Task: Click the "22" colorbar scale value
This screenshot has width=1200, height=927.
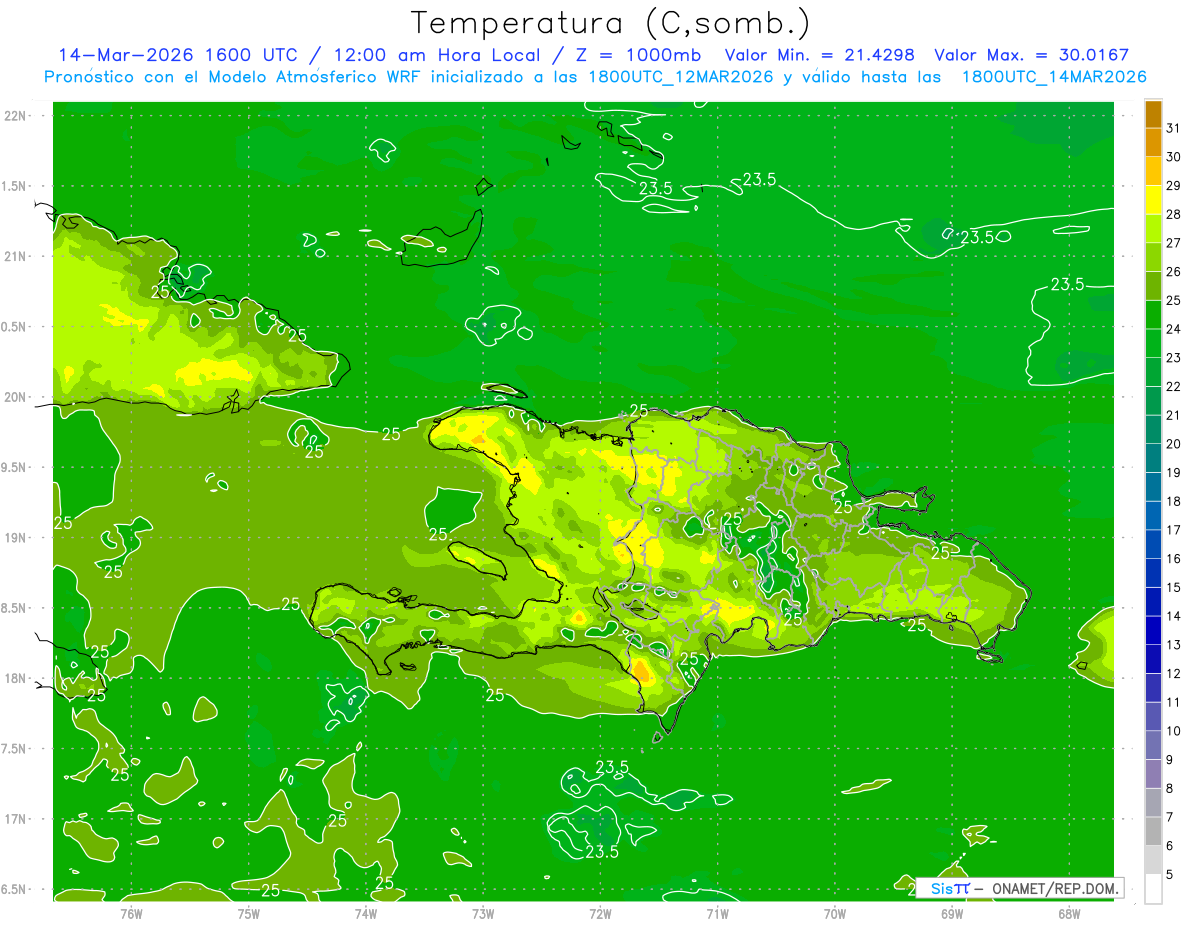Action: pos(1174,387)
